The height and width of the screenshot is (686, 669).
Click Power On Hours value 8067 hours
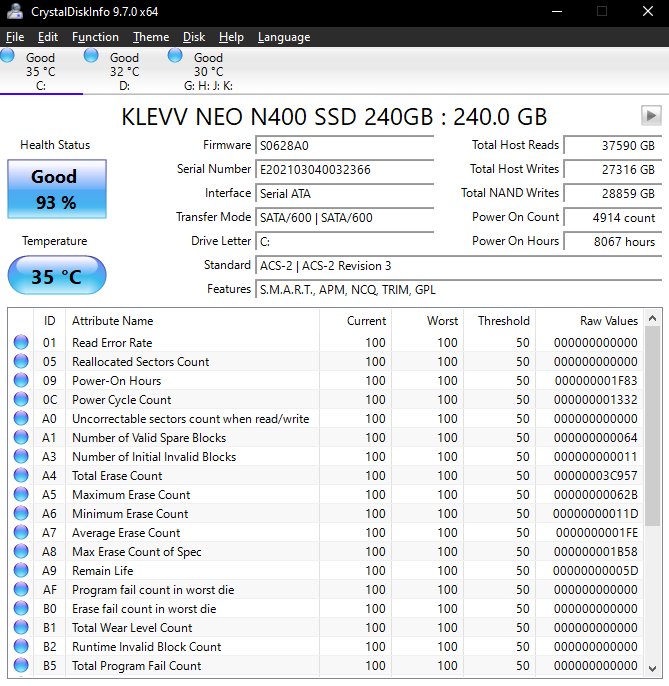click(x=613, y=242)
